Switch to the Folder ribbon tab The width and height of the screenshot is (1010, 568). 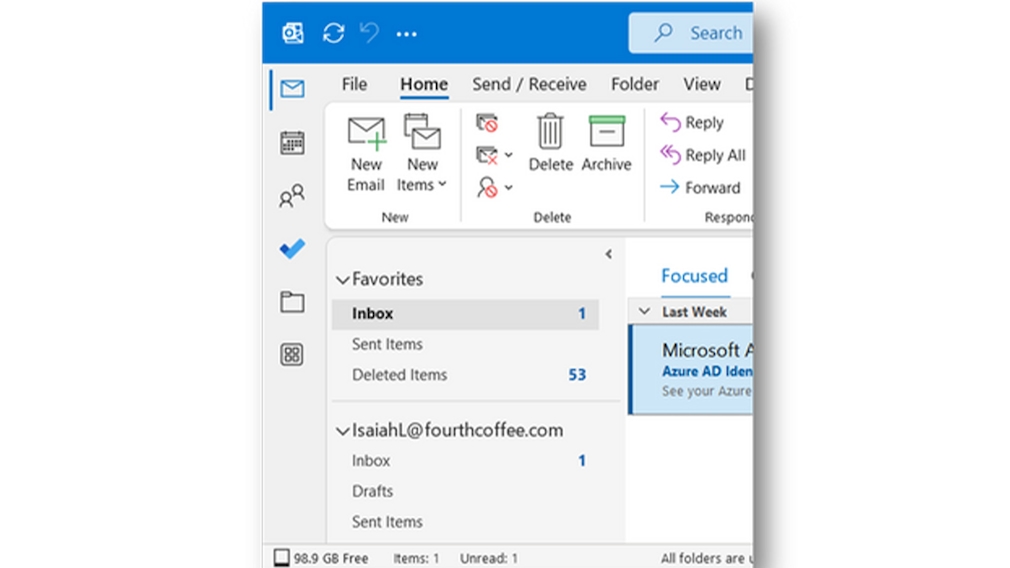[635, 84]
